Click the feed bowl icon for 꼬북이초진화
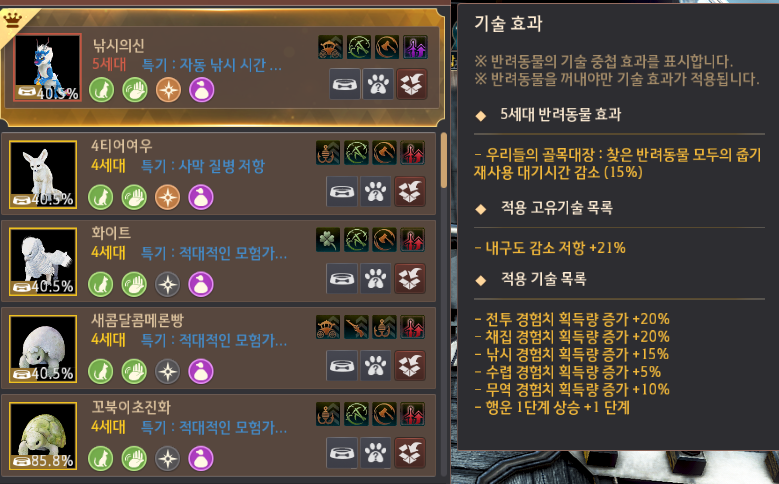The height and width of the screenshot is (484, 779). 342,453
